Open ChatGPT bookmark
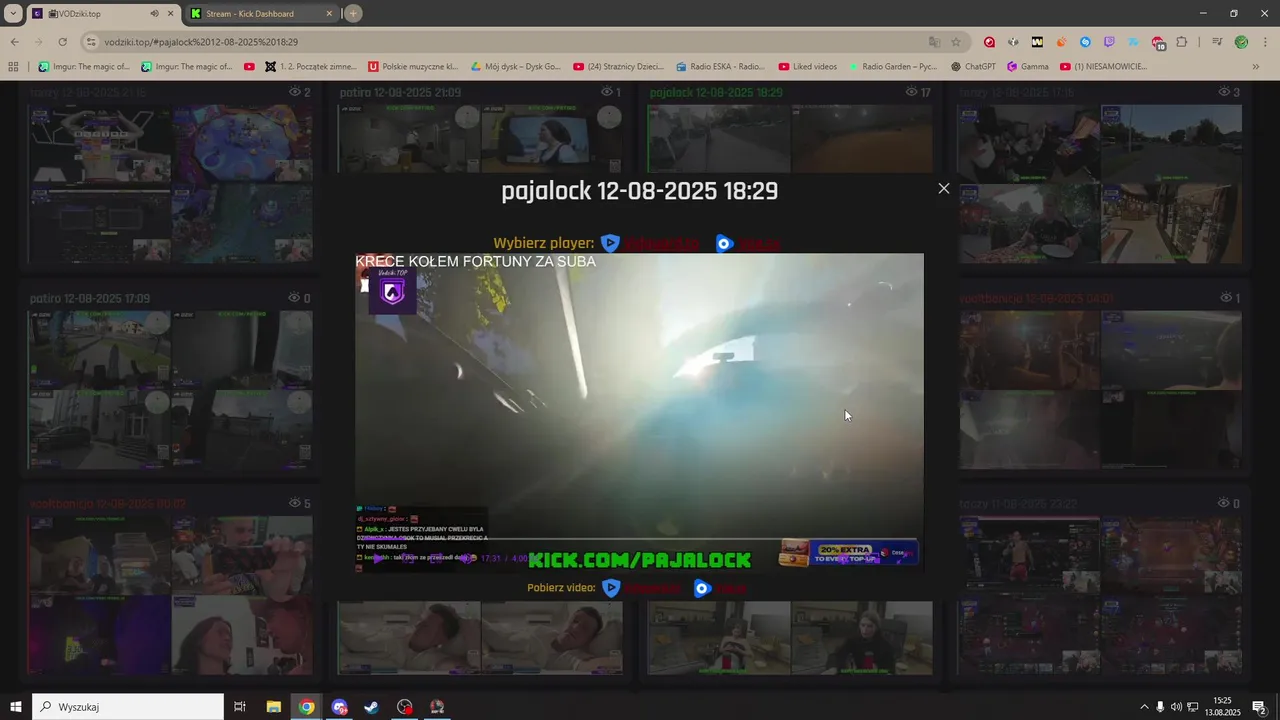Image resolution: width=1280 pixels, height=720 pixels. click(973, 67)
